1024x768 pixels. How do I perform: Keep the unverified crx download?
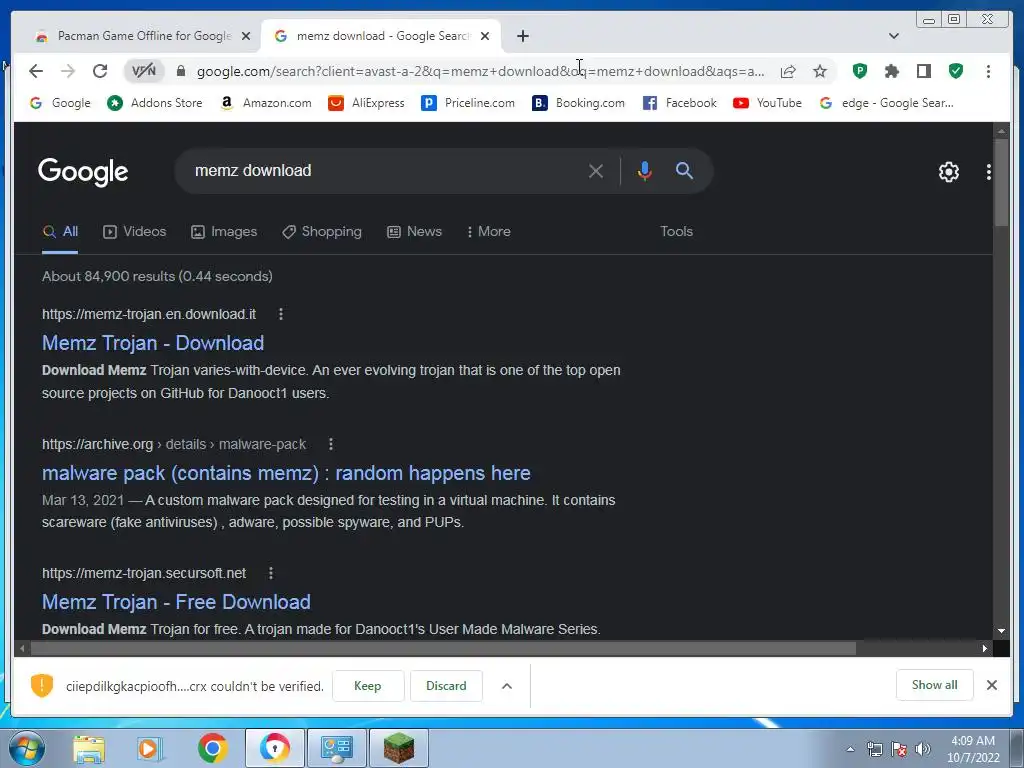point(368,686)
